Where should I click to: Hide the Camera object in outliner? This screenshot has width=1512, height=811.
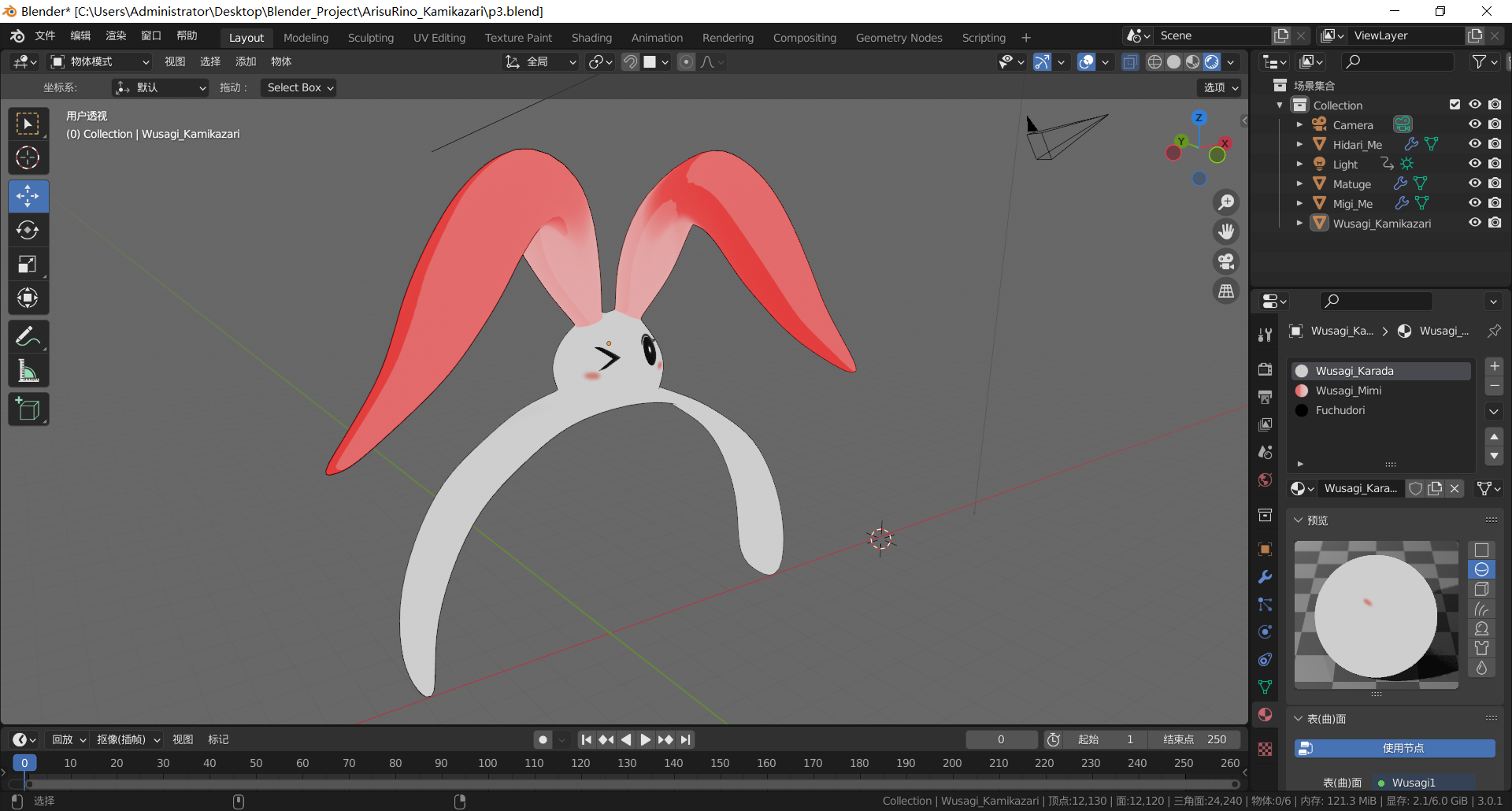click(x=1475, y=124)
